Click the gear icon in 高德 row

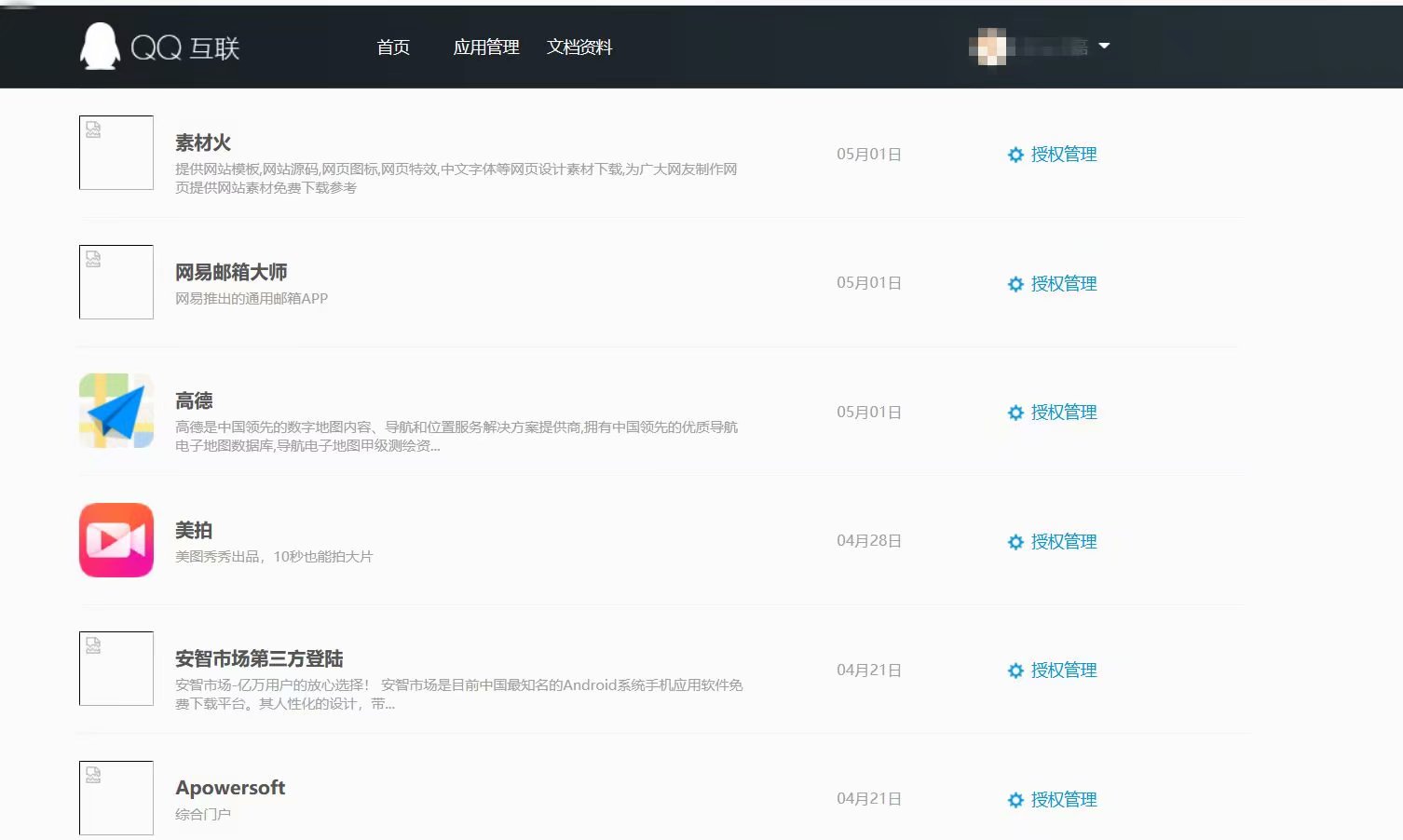[1015, 413]
